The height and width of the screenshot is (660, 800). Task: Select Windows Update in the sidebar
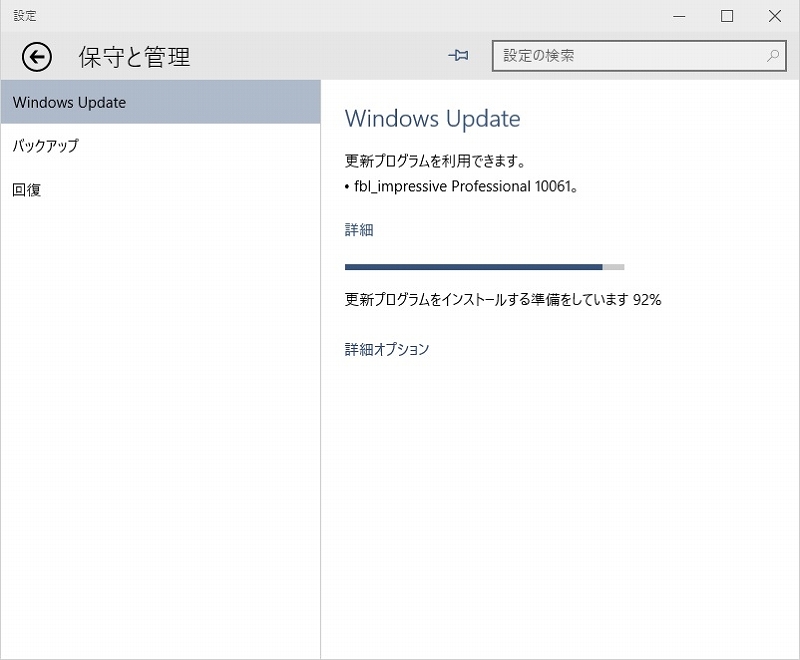point(161,102)
